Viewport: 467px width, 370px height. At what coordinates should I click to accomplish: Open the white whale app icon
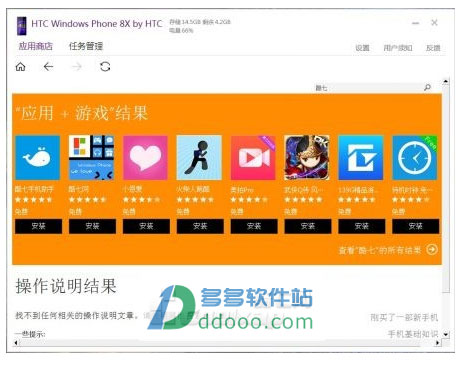[38, 157]
